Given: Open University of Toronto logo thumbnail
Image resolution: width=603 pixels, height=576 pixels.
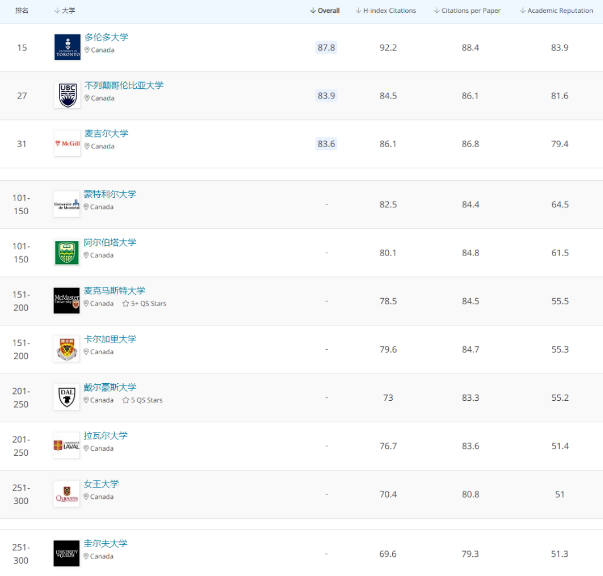Looking at the screenshot, I should pos(67,47).
